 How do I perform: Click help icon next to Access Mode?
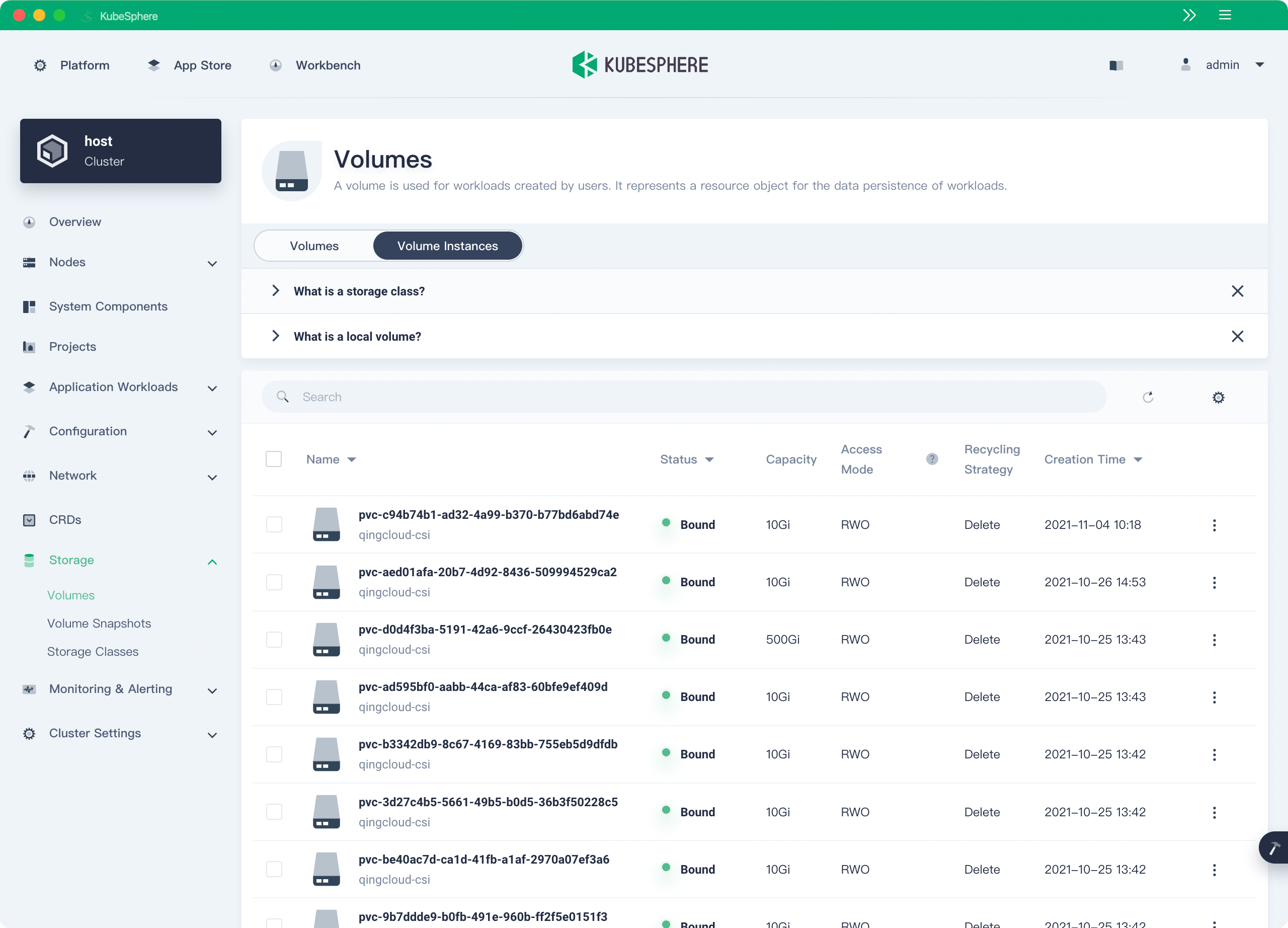pos(932,459)
